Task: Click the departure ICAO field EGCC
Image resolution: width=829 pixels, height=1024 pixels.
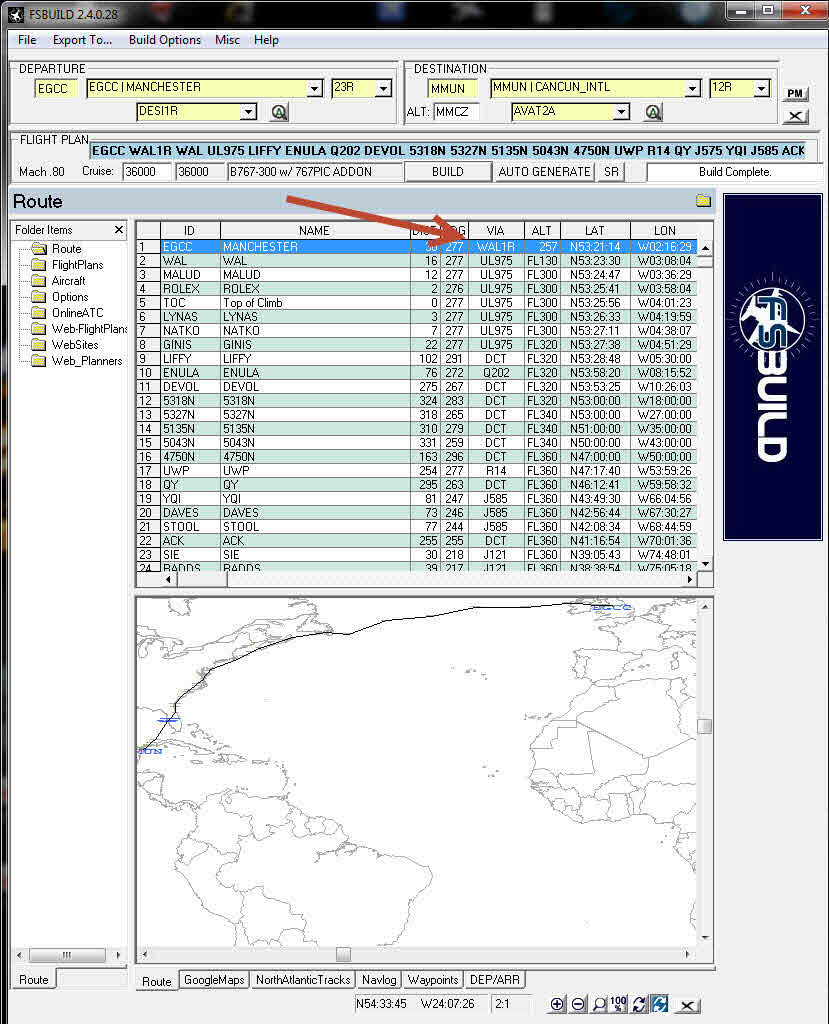Action: [55, 88]
